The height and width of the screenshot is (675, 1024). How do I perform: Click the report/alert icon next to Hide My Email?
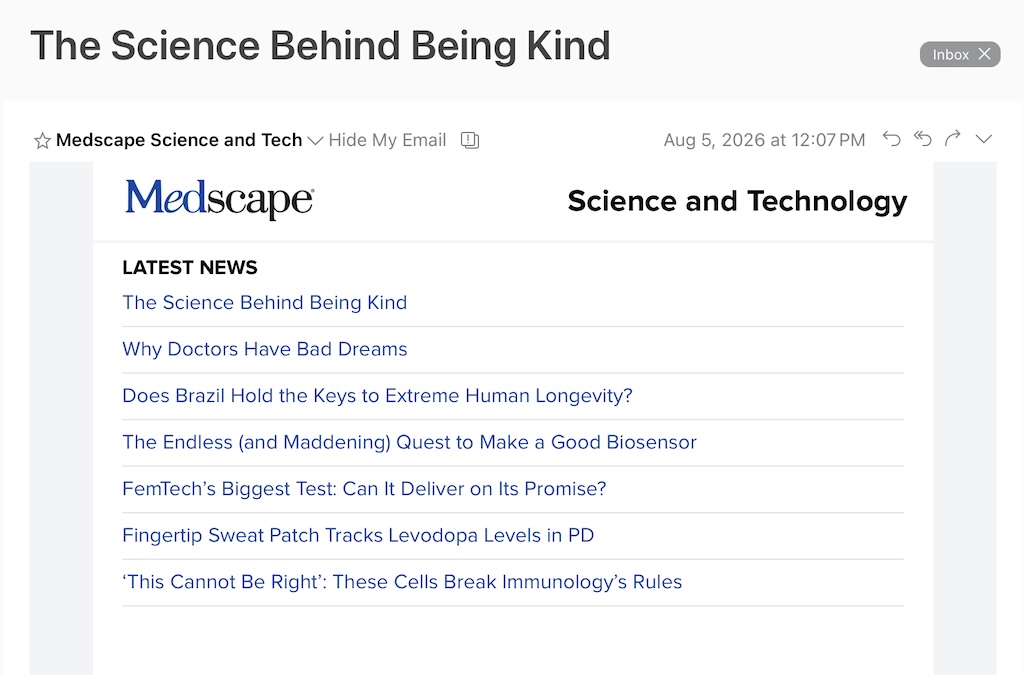(470, 140)
